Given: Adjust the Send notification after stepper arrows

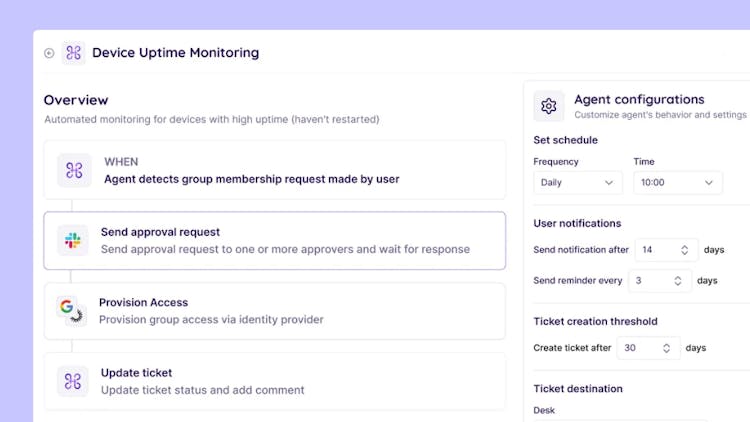Looking at the screenshot, I should click(684, 250).
